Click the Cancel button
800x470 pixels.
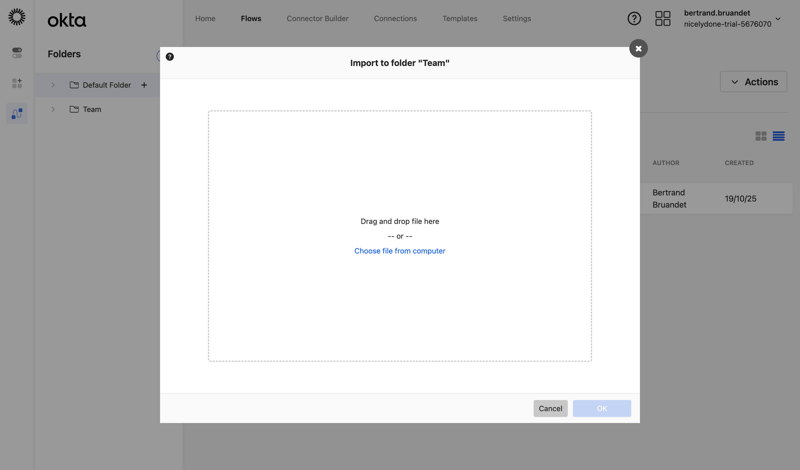tap(551, 408)
